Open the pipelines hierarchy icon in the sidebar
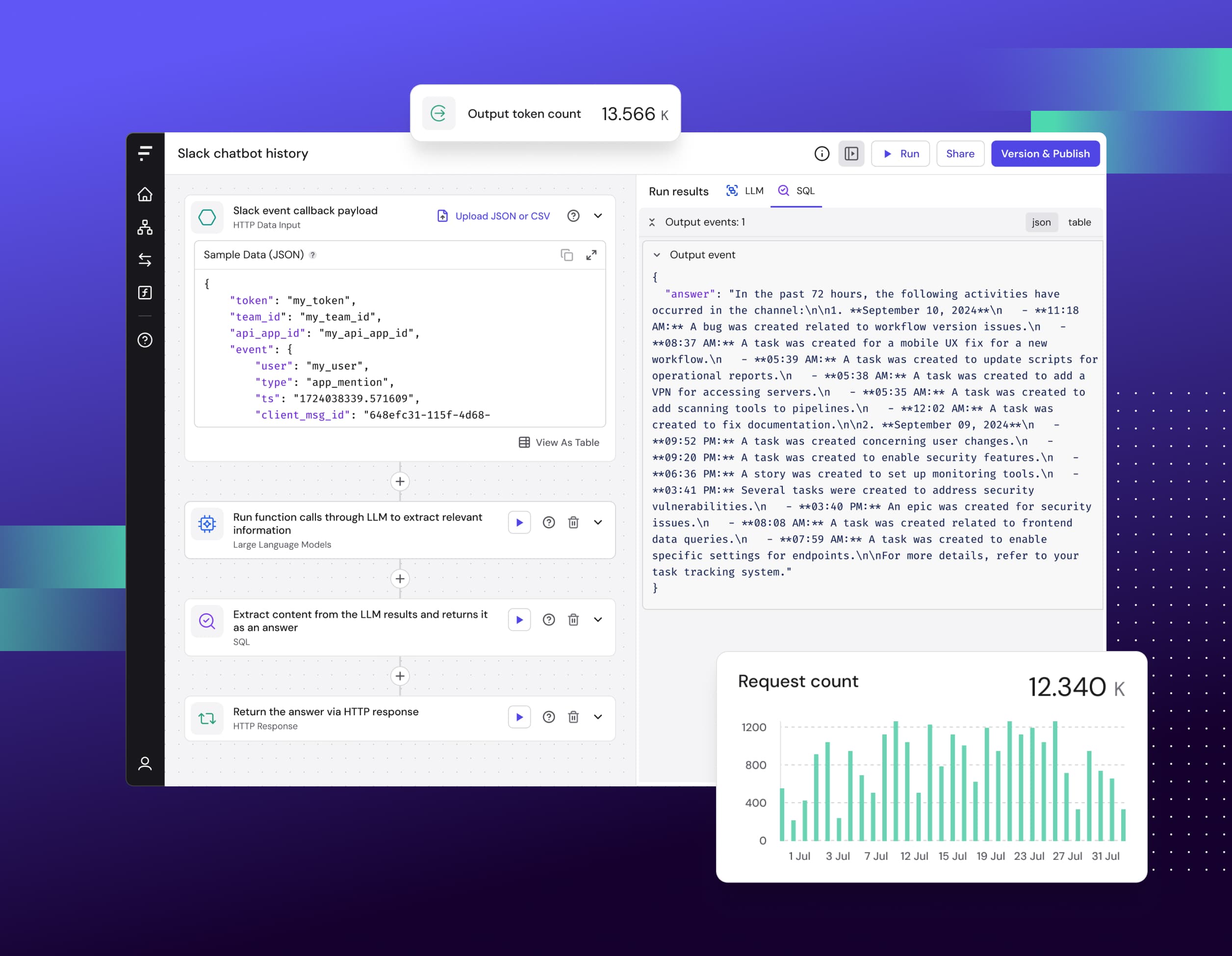This screenshot has height=956, width=1232. point(145,227)
